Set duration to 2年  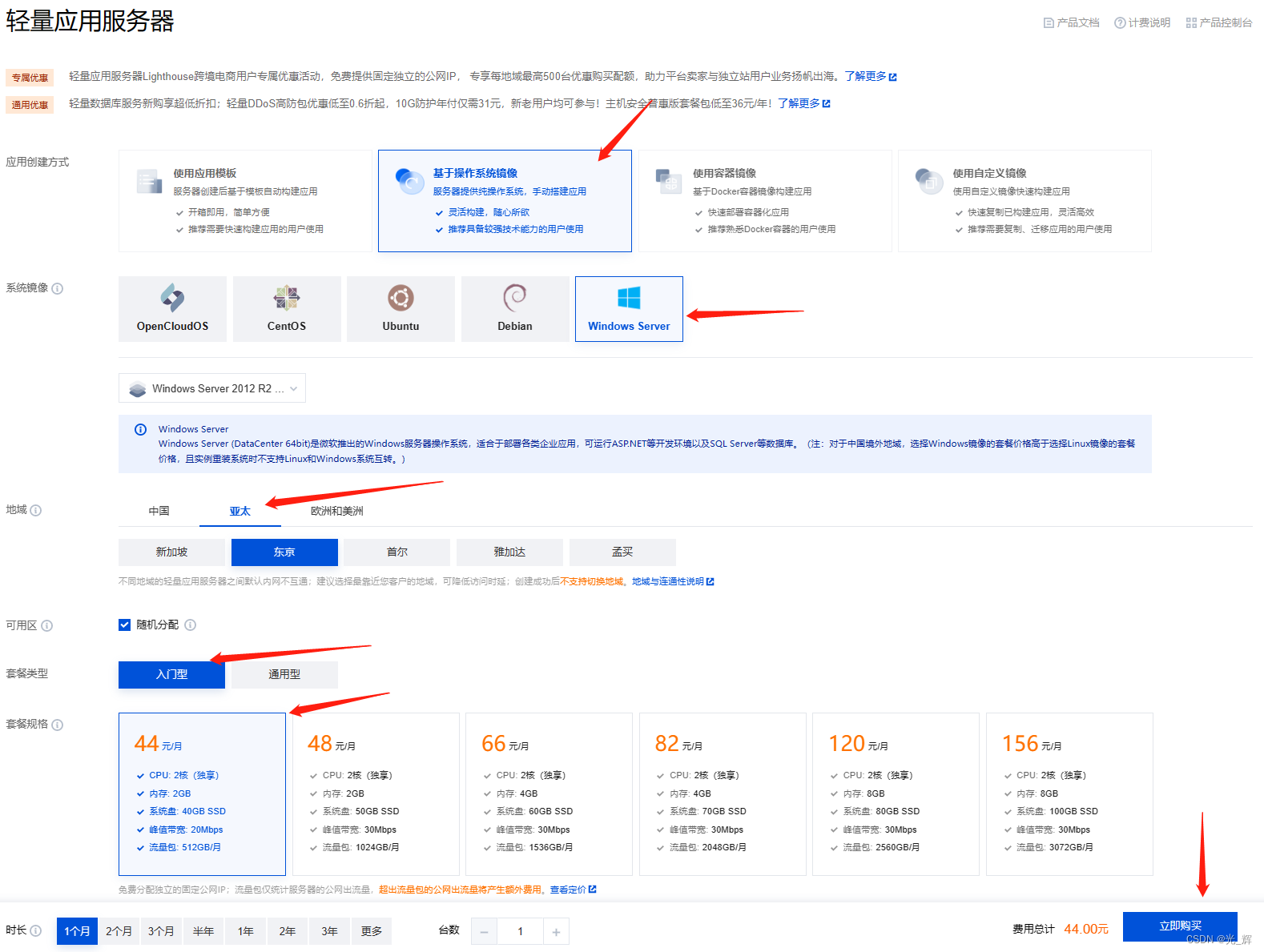(x=288, y=931)
